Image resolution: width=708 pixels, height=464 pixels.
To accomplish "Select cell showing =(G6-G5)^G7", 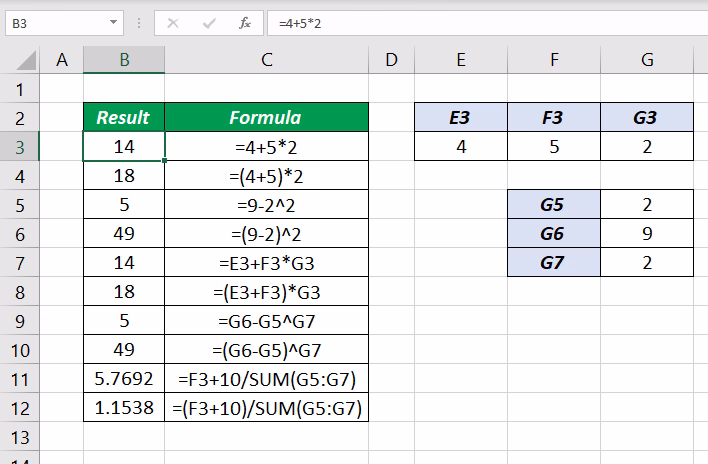I will click(266, 349).
